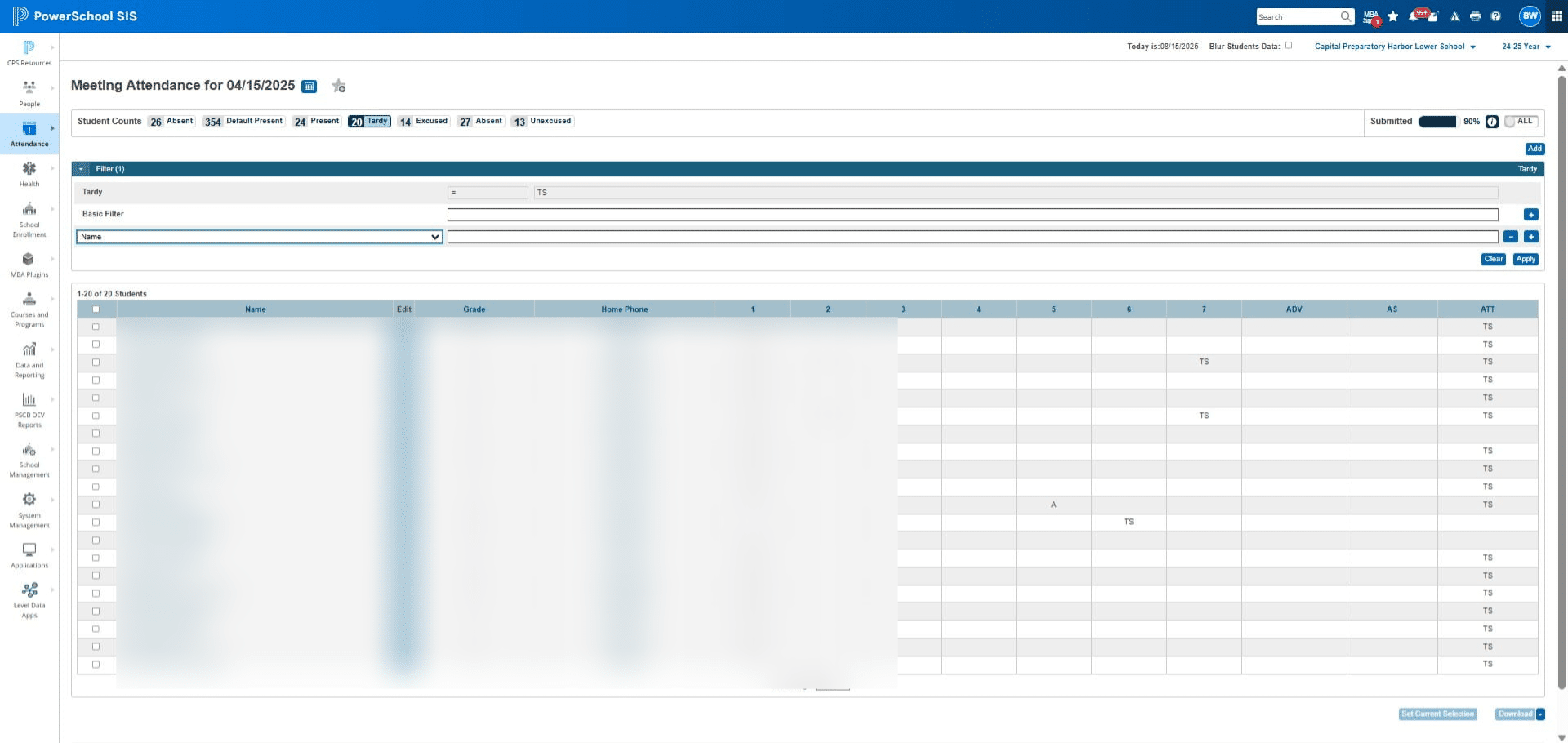Open the app launcher grid icon
The image size is (1568, 743).
pyautogui.click(x=1557, y=16)
